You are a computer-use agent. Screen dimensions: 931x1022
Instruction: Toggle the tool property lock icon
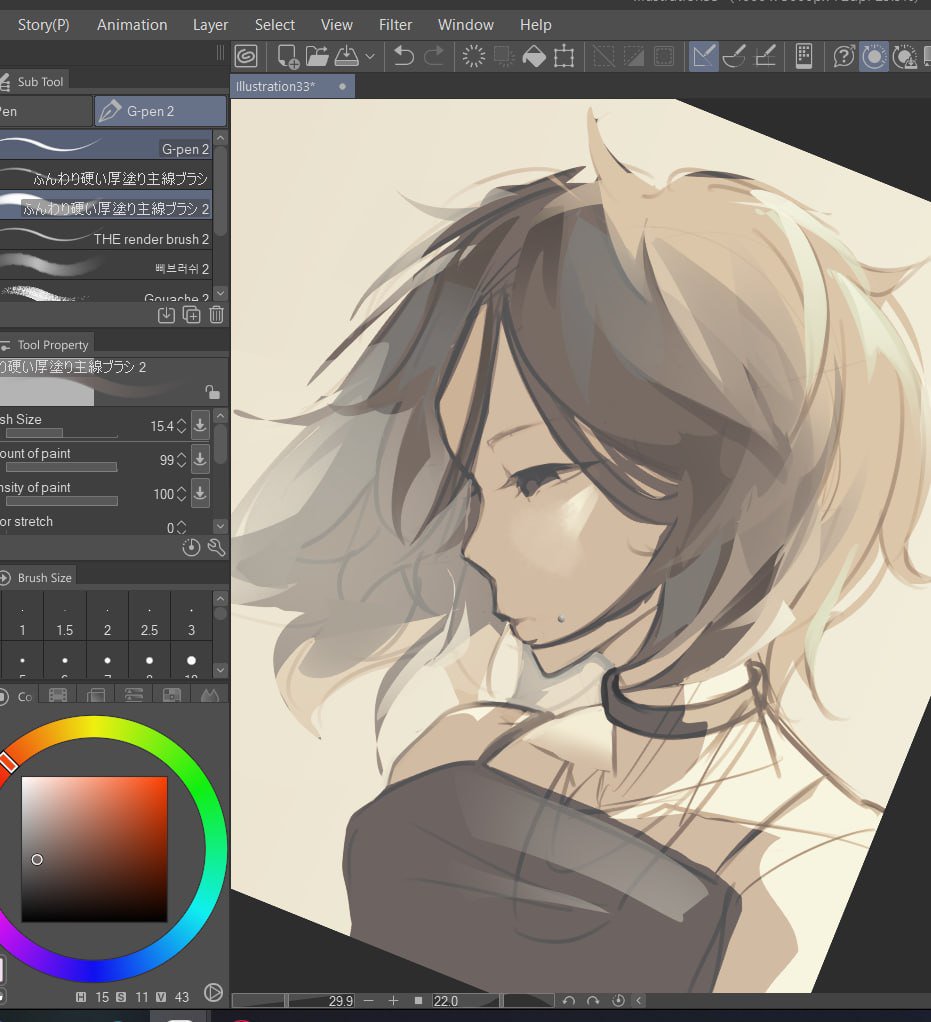click(x=213, y=392)
